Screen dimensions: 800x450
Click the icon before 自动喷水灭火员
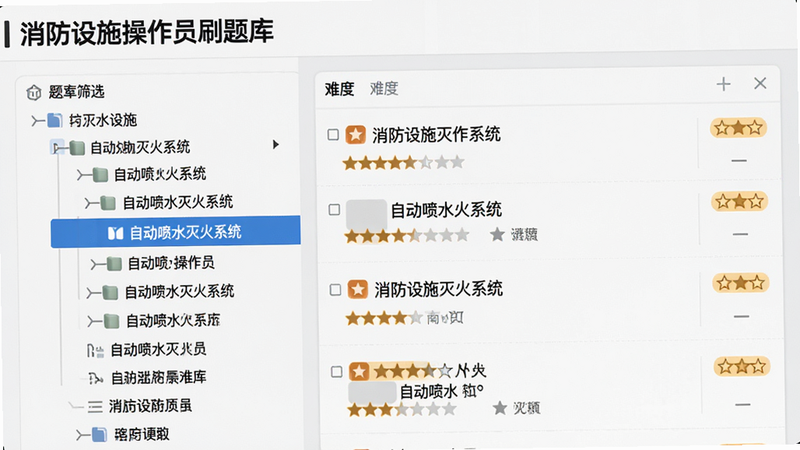click(x=95, y=351)
